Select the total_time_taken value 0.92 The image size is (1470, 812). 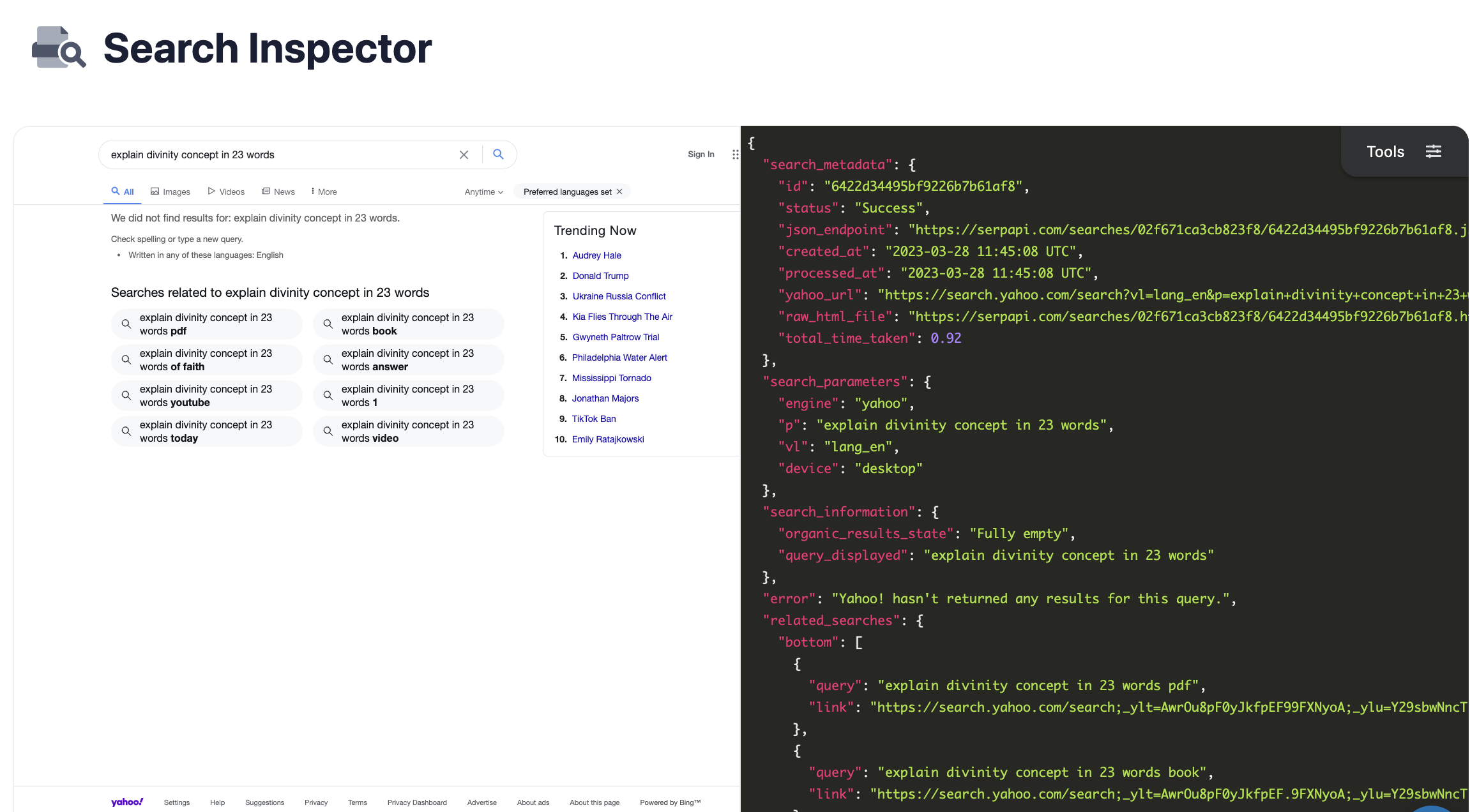[x=944, y=338]
